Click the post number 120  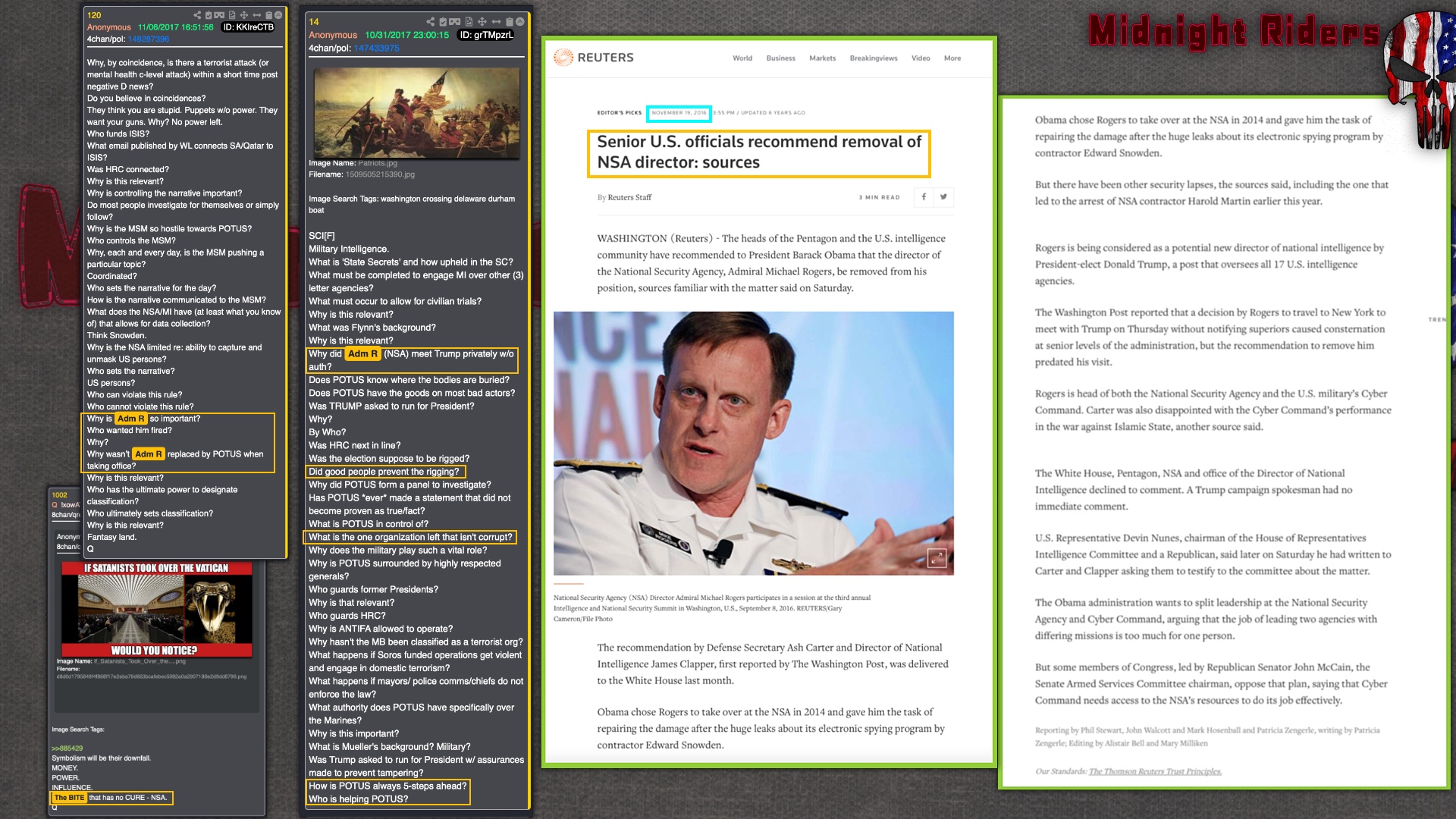tap(94, 15)
